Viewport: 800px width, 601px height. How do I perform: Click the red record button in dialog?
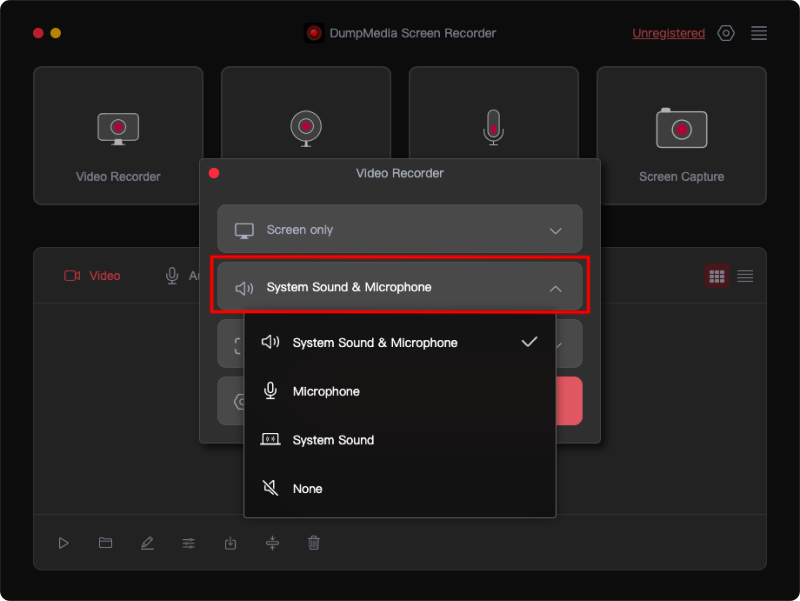pyautogui.click(x=569, y=400)
